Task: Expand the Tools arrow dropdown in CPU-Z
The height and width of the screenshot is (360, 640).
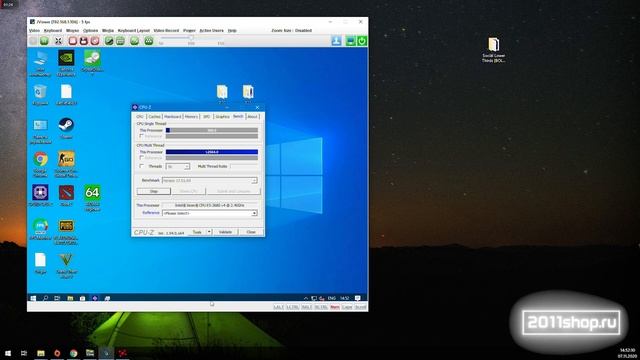Action: point(209,232)
